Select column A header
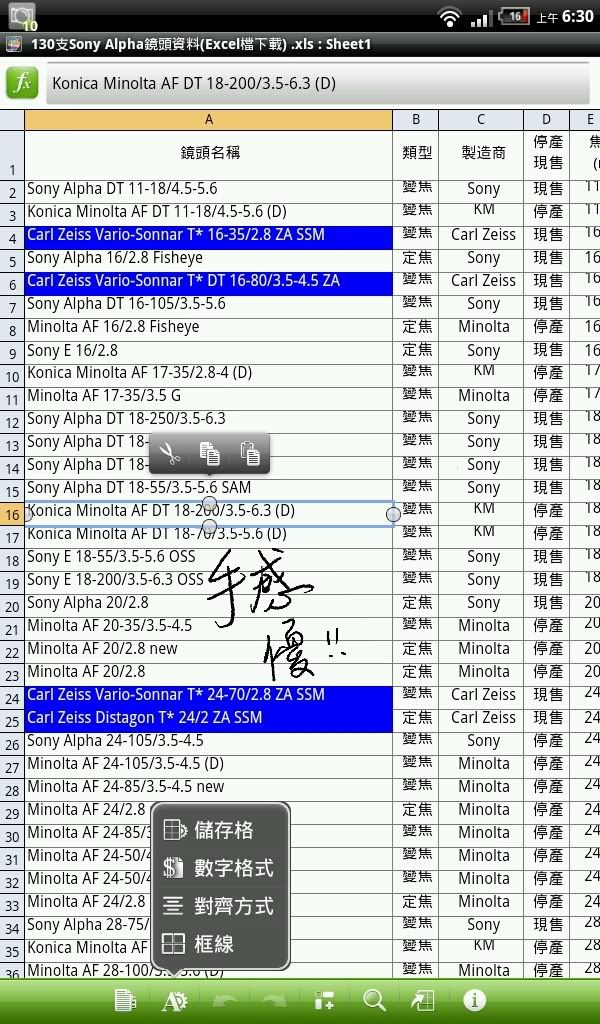Image resolution: width=600 pixels, height=1024 pixels. tap(209, 120)
